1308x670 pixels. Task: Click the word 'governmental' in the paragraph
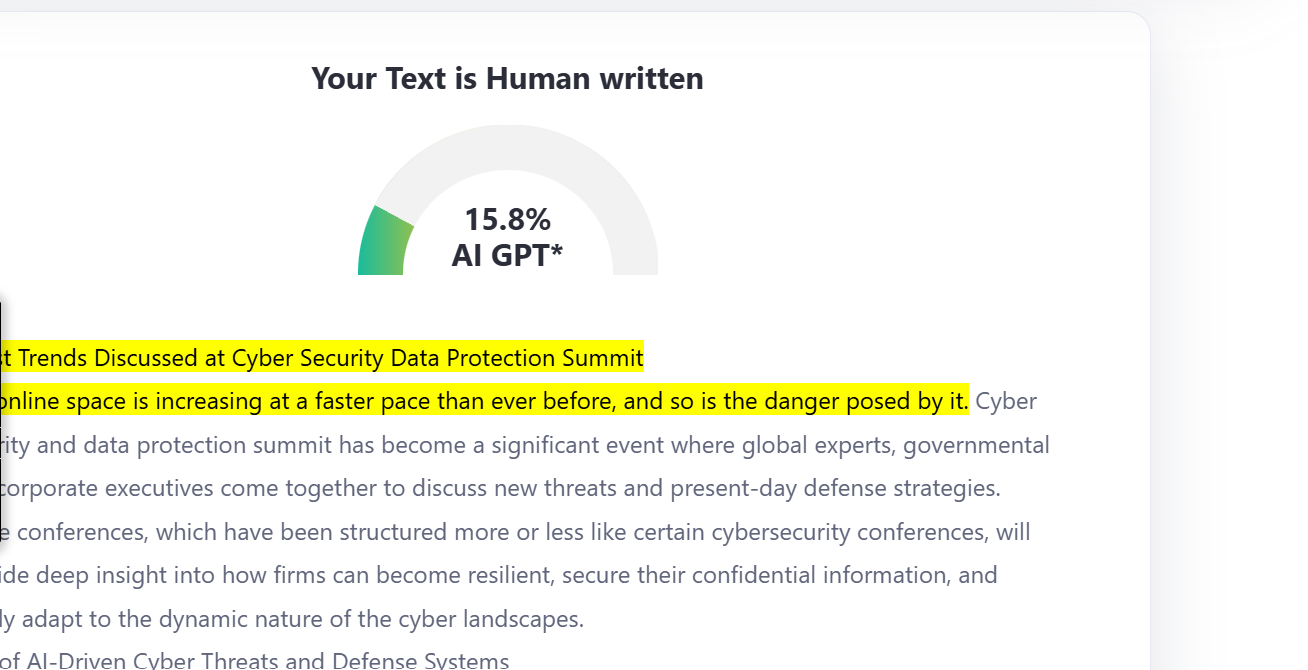pyautogui.click(x=976, y=445)
